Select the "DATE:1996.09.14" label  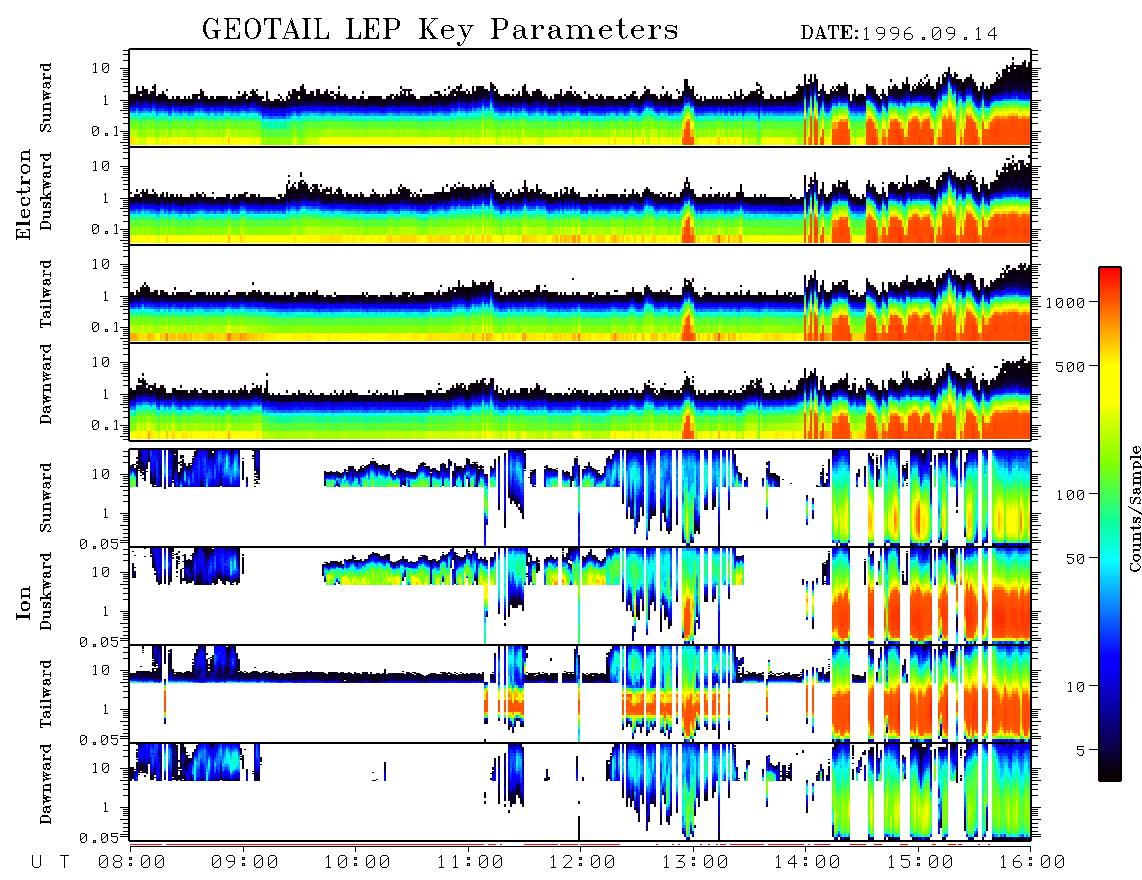tap(899, 33)
